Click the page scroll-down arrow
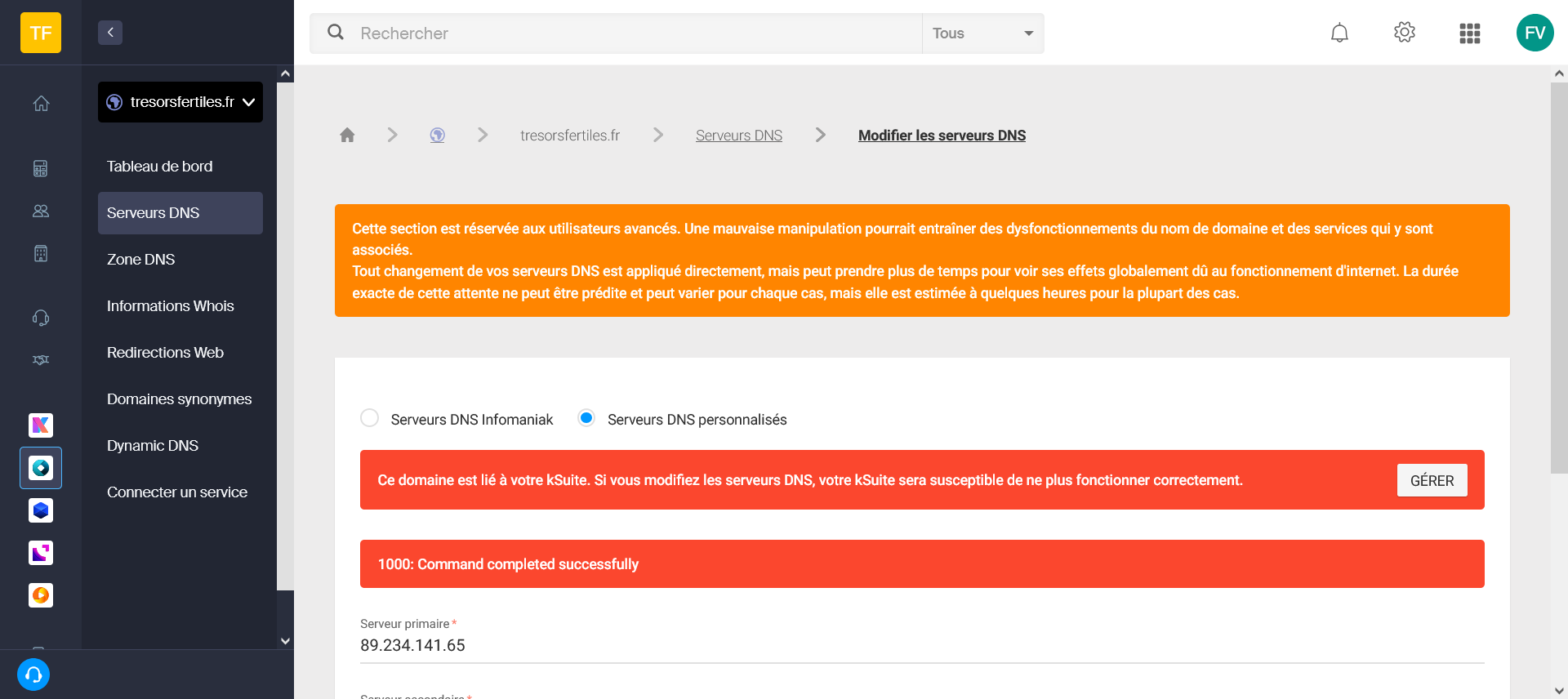 pos(1559,691)
